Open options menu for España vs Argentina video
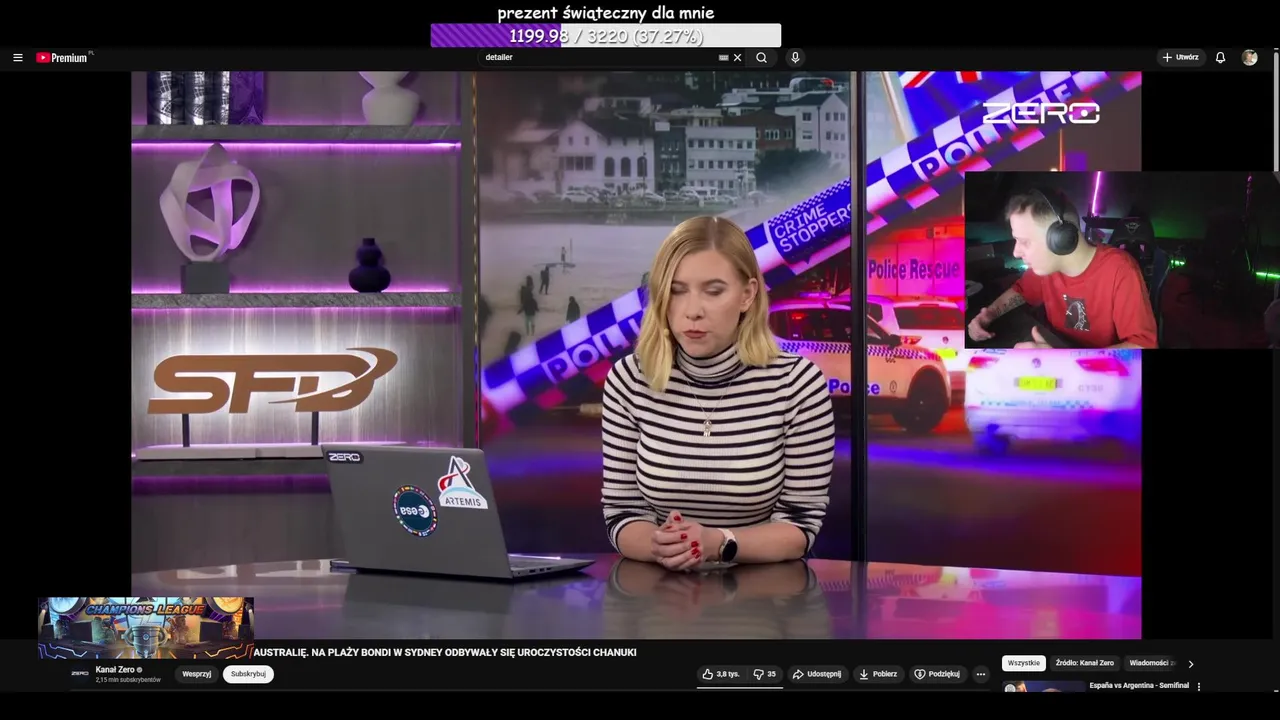 coord(1199,687)
